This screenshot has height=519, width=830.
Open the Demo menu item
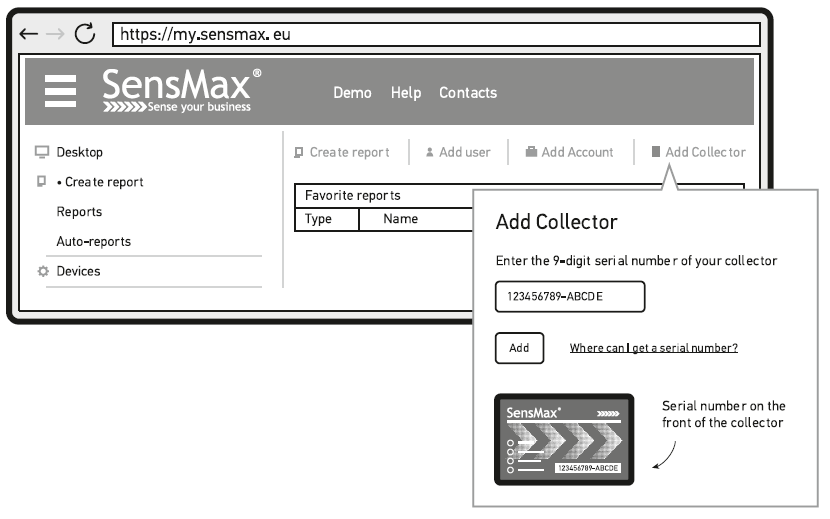click(x=352, y=93)
